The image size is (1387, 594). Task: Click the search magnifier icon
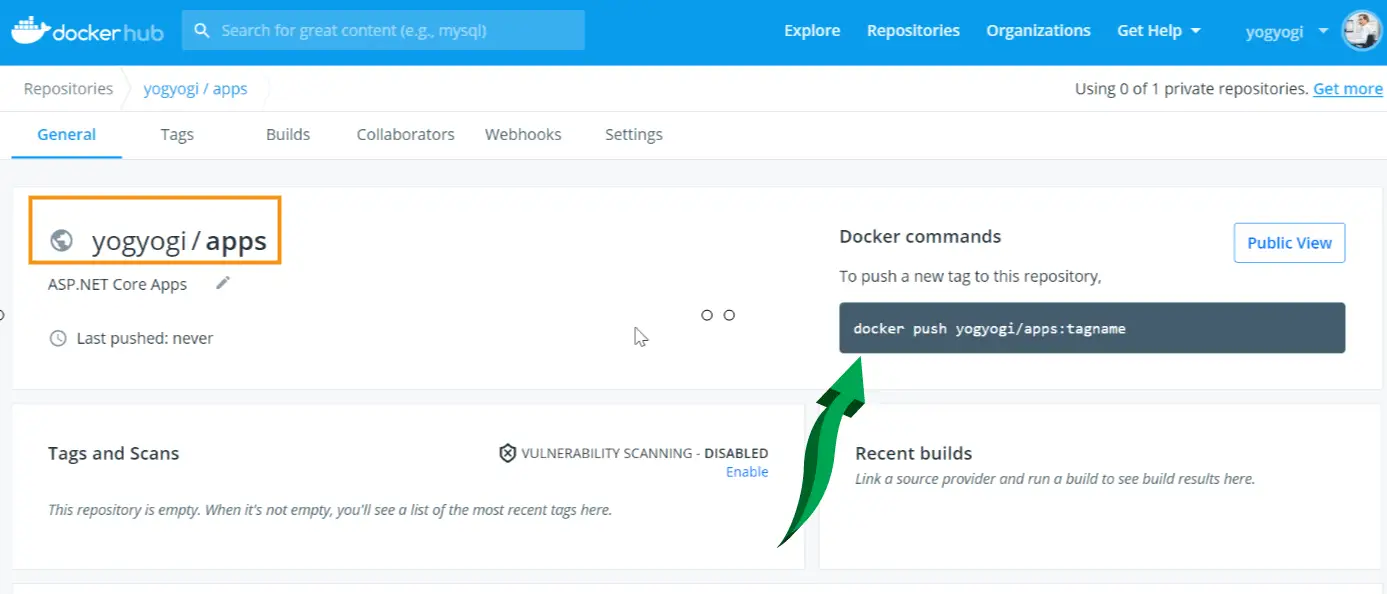pos(201,31)
